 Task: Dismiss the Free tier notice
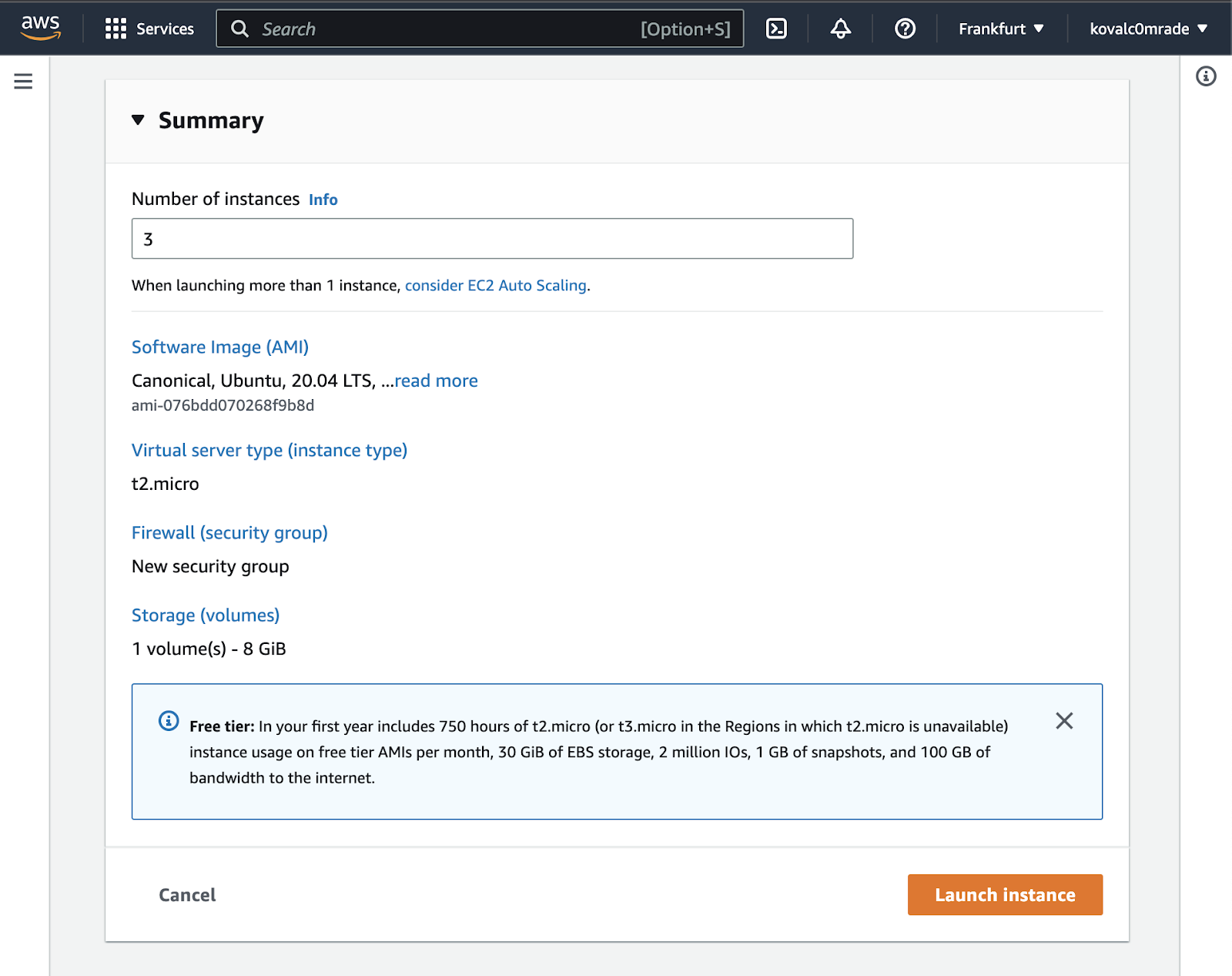1064,721
